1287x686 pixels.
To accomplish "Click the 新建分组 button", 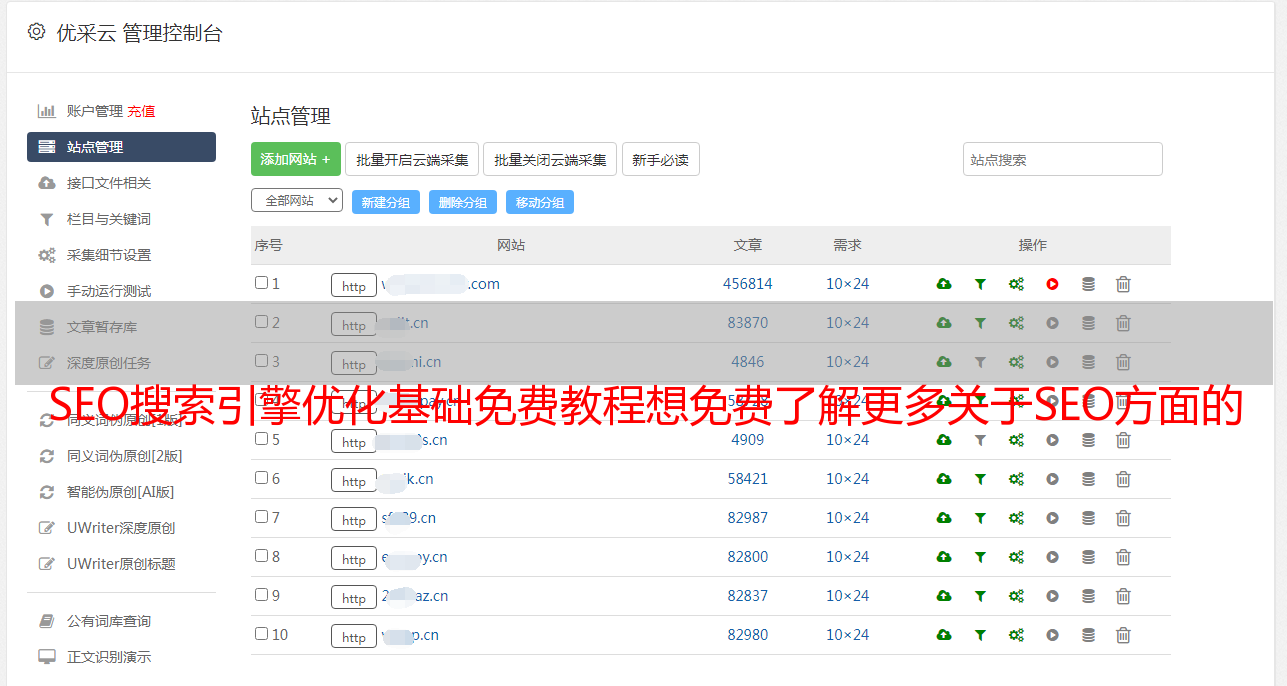I will [x=386, y=202].
